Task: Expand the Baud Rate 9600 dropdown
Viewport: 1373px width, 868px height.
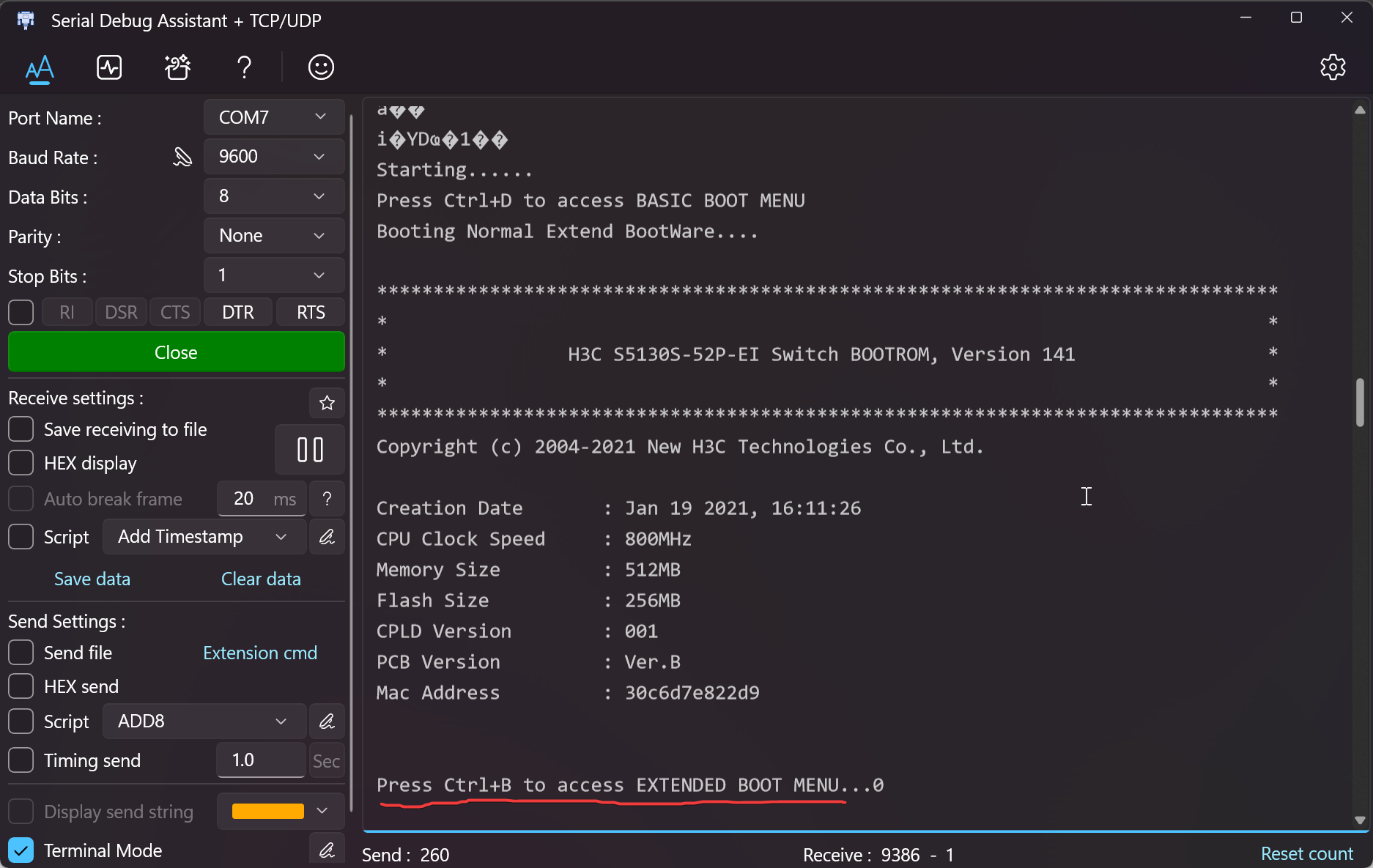Action: pos(273,157)
